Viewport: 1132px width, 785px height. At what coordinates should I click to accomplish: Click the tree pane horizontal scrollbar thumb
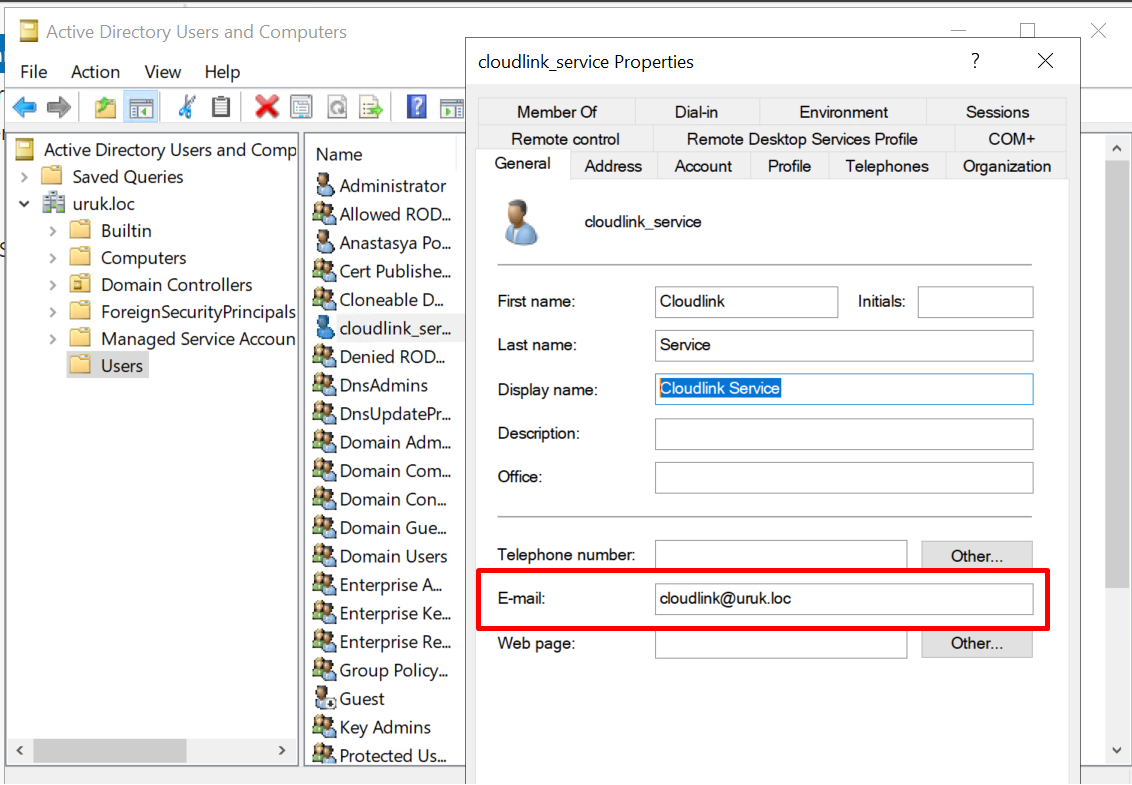[x=110, y=750]
